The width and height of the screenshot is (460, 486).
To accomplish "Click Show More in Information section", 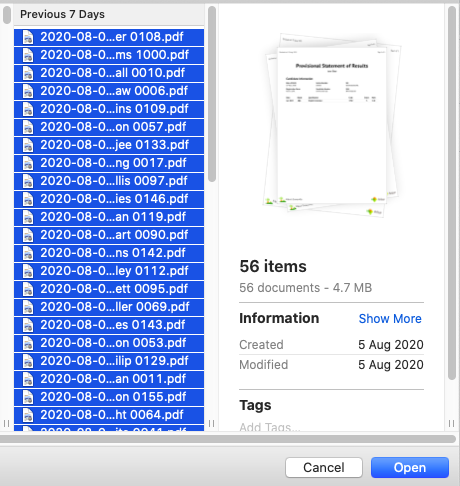I will tap(390, 319).
